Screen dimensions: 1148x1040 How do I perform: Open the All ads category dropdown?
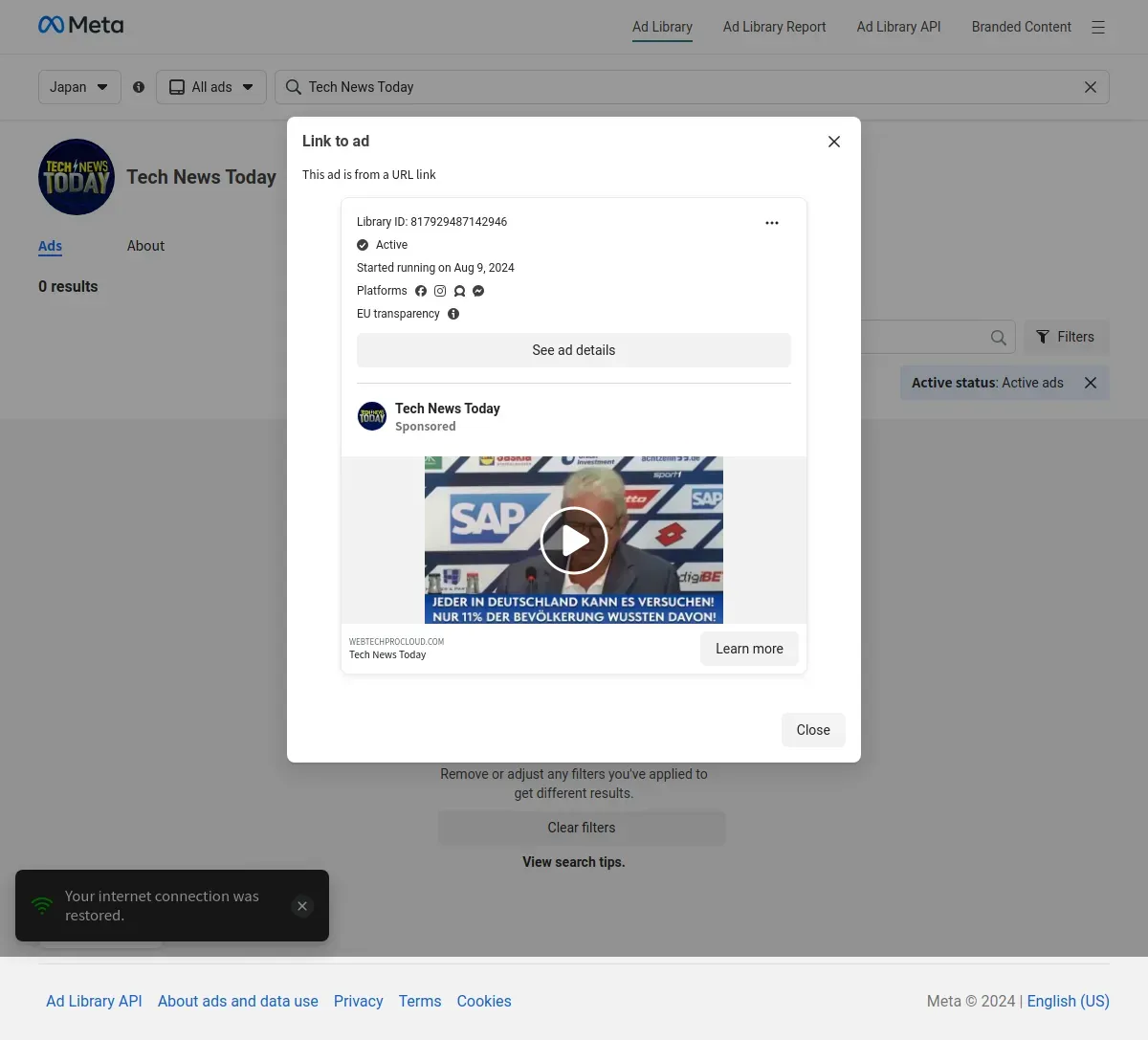[211, 87]
